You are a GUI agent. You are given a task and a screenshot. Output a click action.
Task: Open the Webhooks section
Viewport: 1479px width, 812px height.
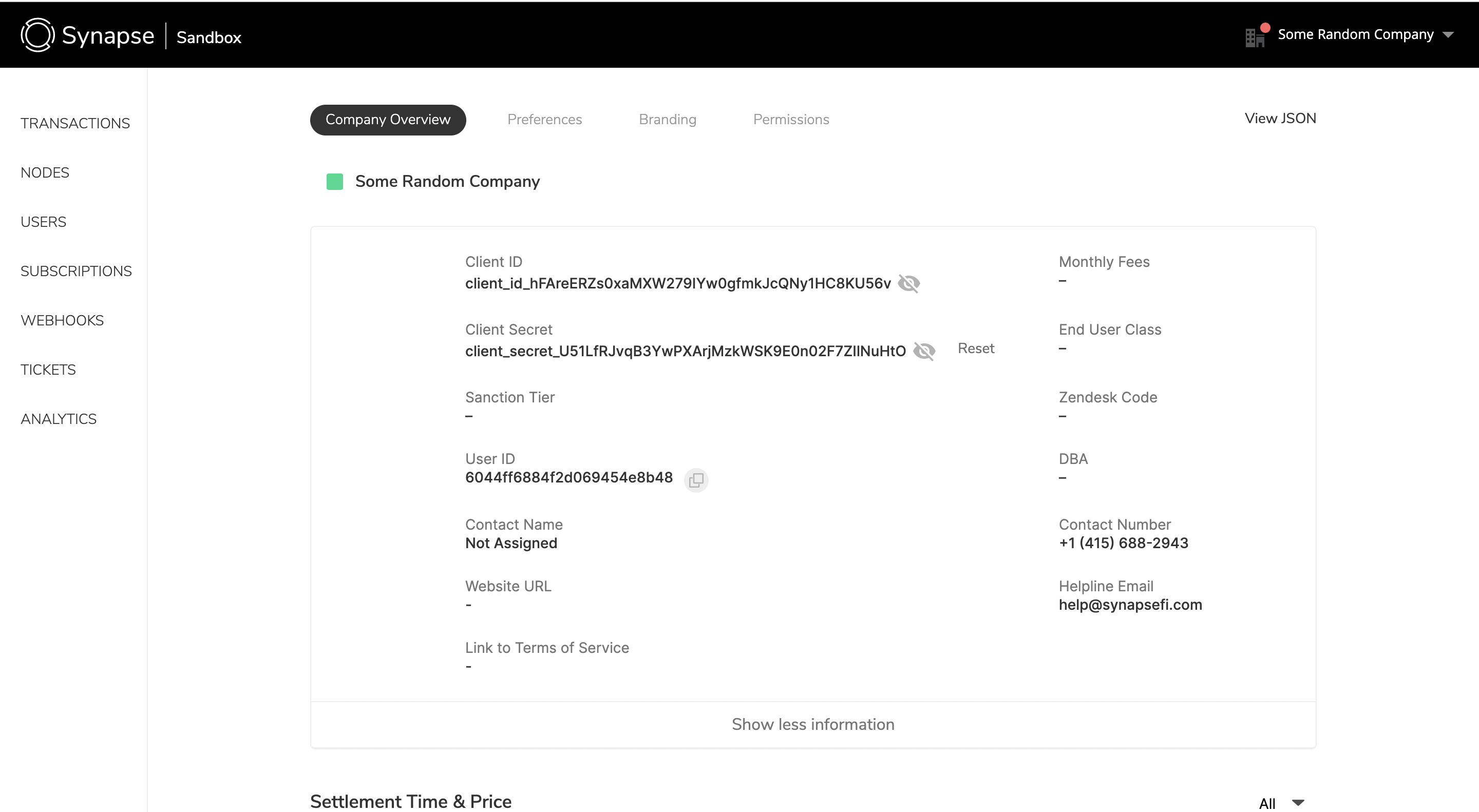click(62, 321)
